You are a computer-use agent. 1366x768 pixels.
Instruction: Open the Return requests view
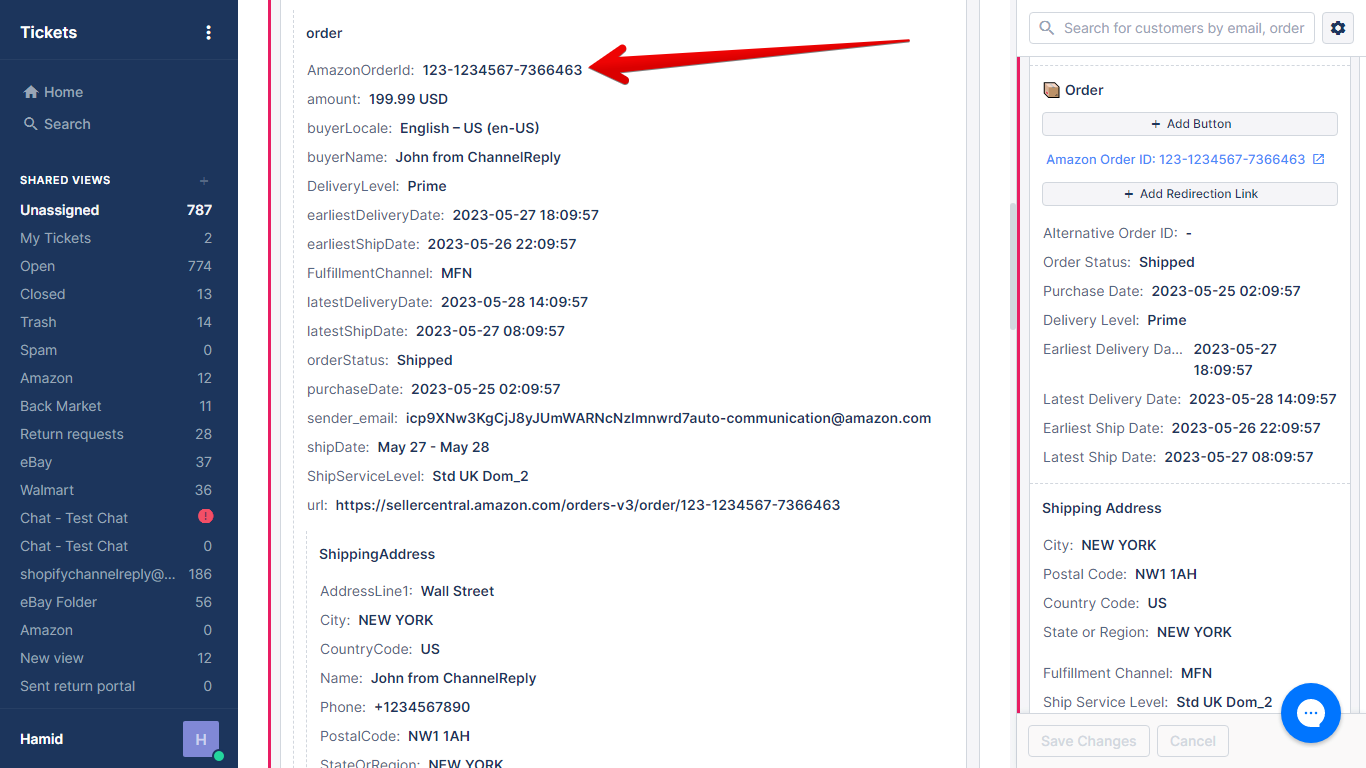pyautogui.click(x=116, y=434)
